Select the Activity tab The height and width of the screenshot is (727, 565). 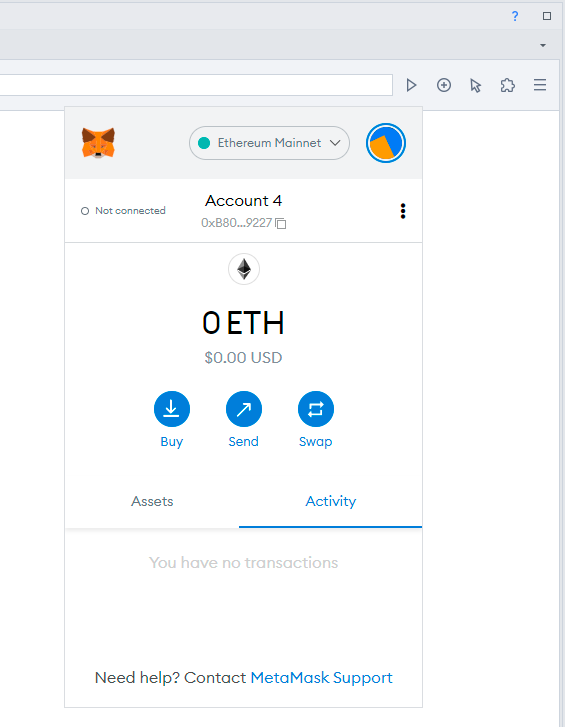(x=330, y=501)
